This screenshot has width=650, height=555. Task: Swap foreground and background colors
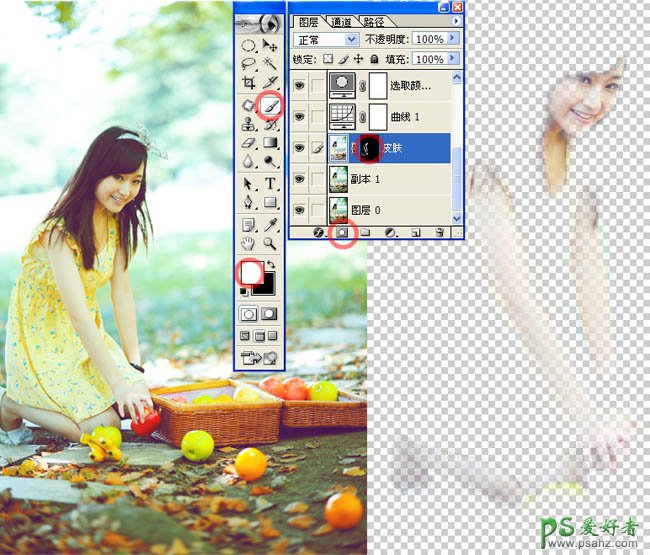click(271, 264)
